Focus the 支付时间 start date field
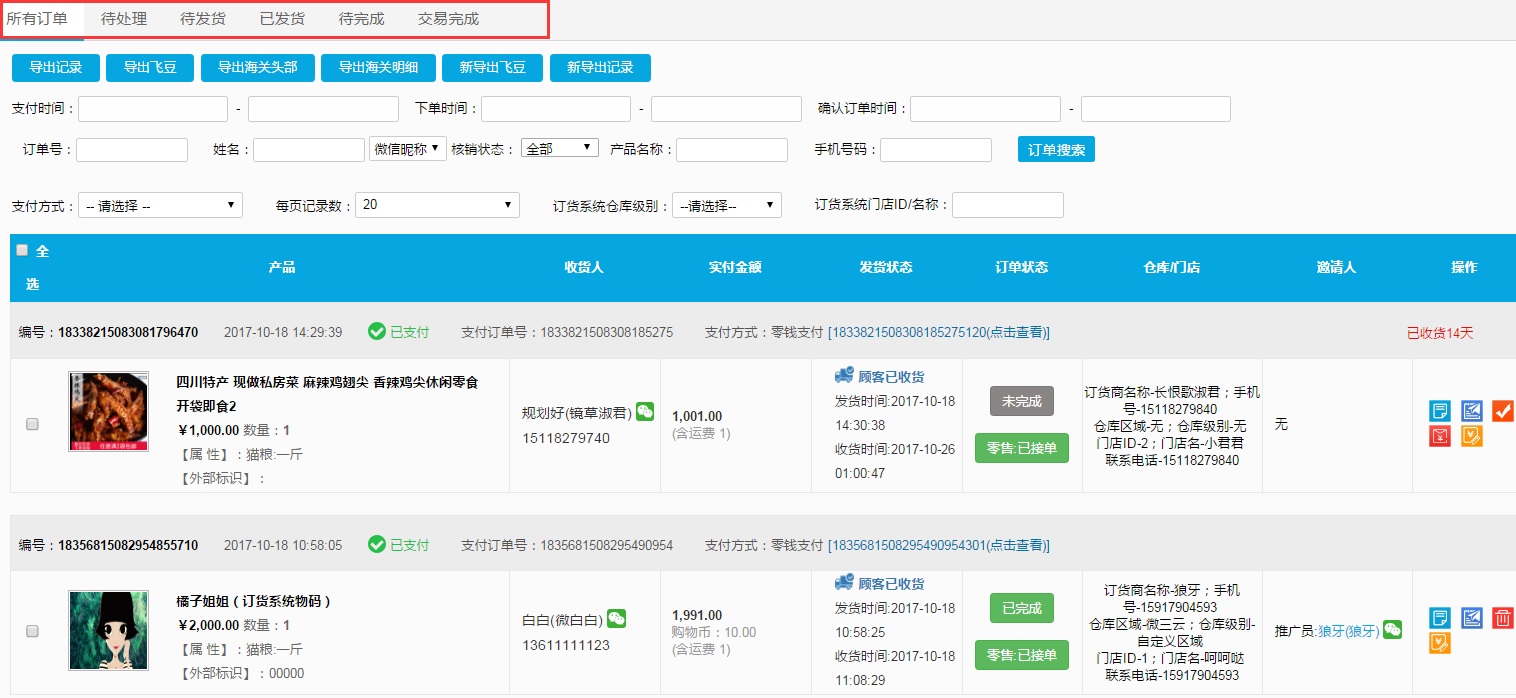Screen dimensions: 1516x698 click(x=153, y=109)
